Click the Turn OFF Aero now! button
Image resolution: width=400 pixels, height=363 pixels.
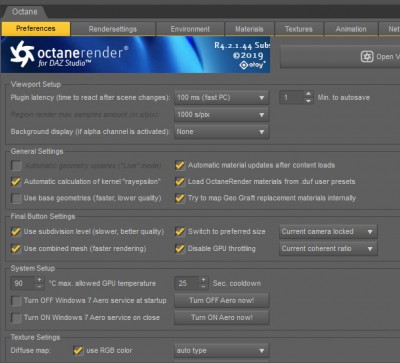click(222, 300)
